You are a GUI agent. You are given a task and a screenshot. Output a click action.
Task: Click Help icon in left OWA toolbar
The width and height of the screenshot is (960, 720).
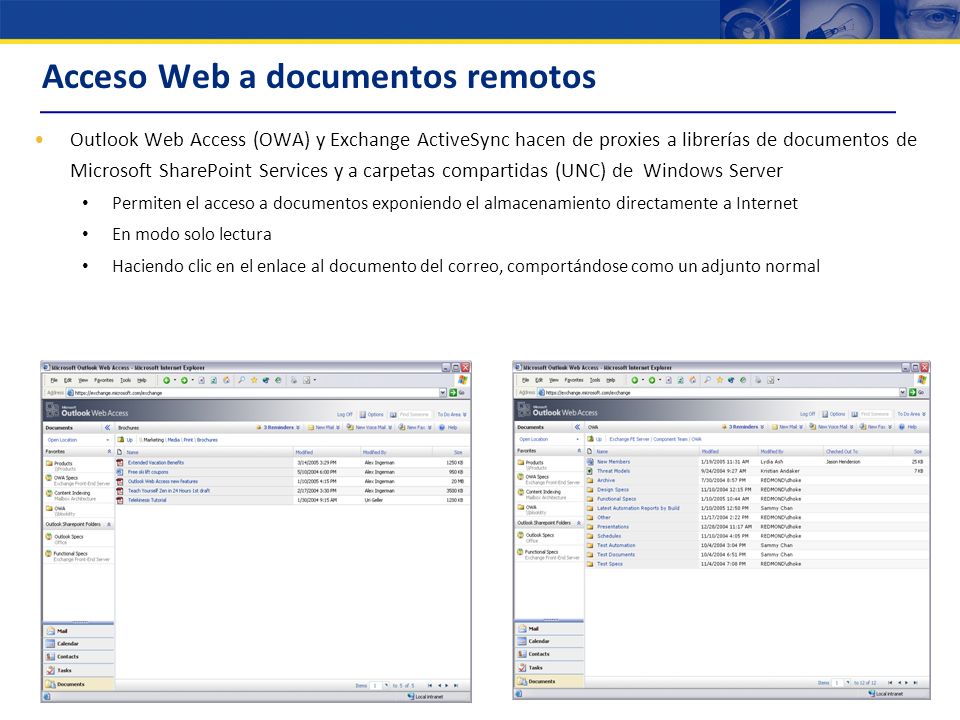(442, 427)
